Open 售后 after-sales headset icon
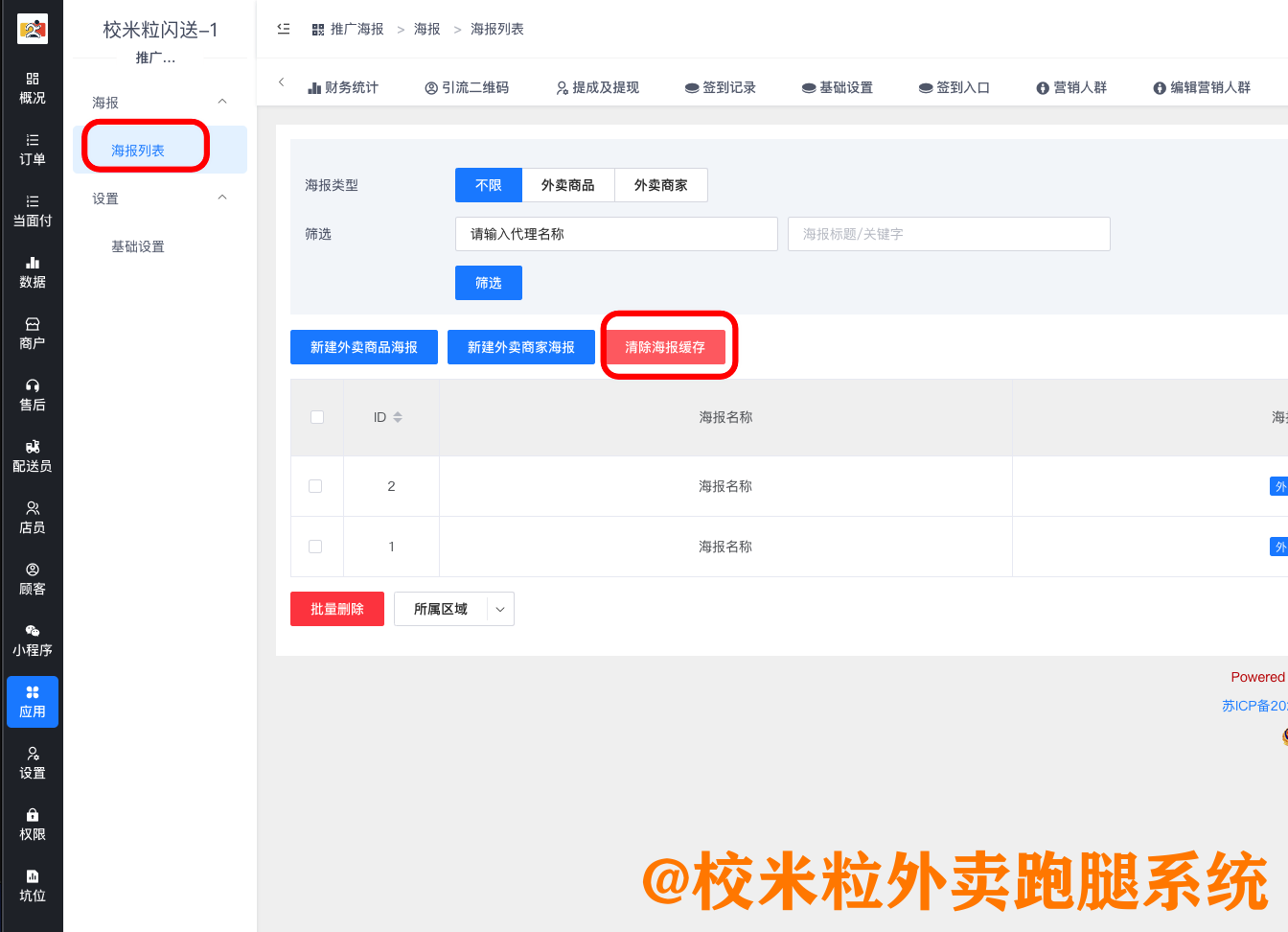1288x932 pixels. click(x=32, y=394)
